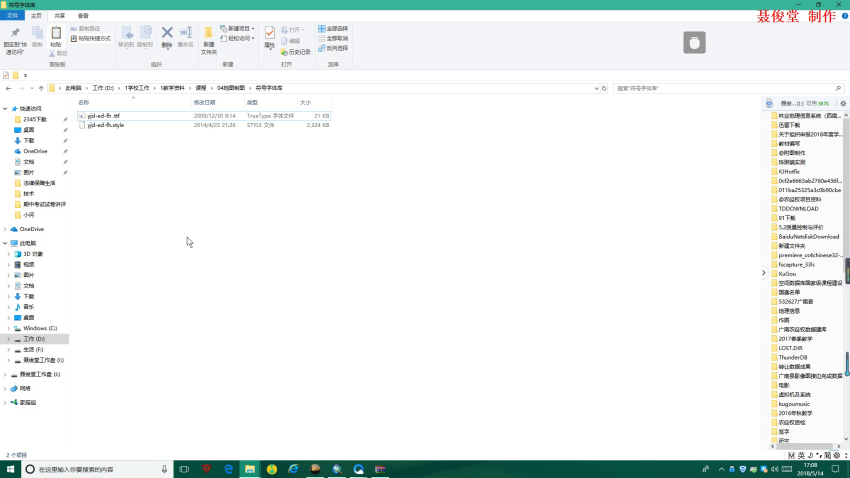Click the search box for 符号字体库

pyautogui.click(x=728, y=88)
